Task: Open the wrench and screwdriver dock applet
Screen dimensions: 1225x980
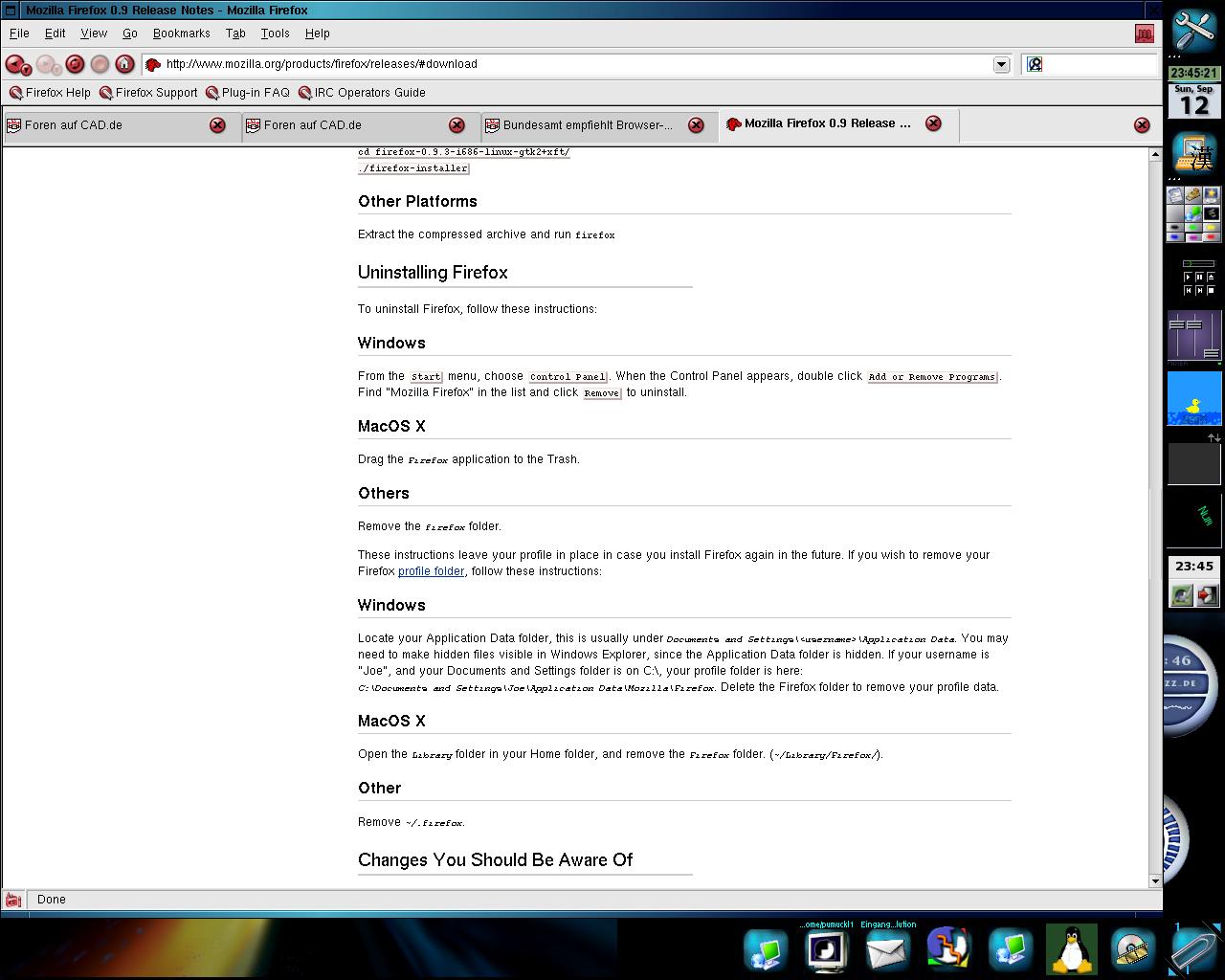Action: (1194, 29)
